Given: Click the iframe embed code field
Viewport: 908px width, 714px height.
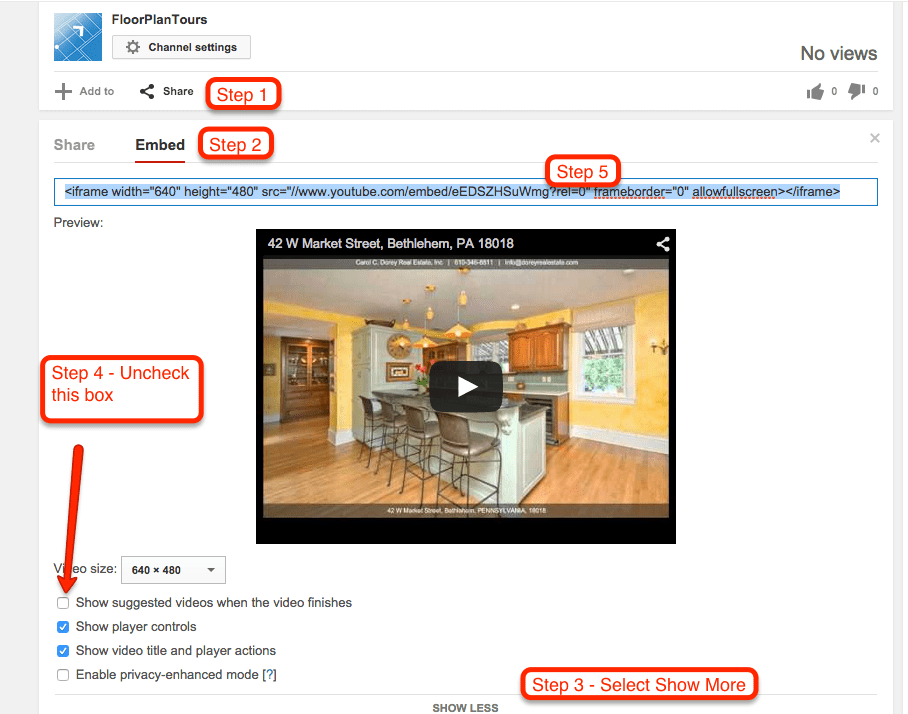Looking at the screenshot, I should click(x=465, y=192).
